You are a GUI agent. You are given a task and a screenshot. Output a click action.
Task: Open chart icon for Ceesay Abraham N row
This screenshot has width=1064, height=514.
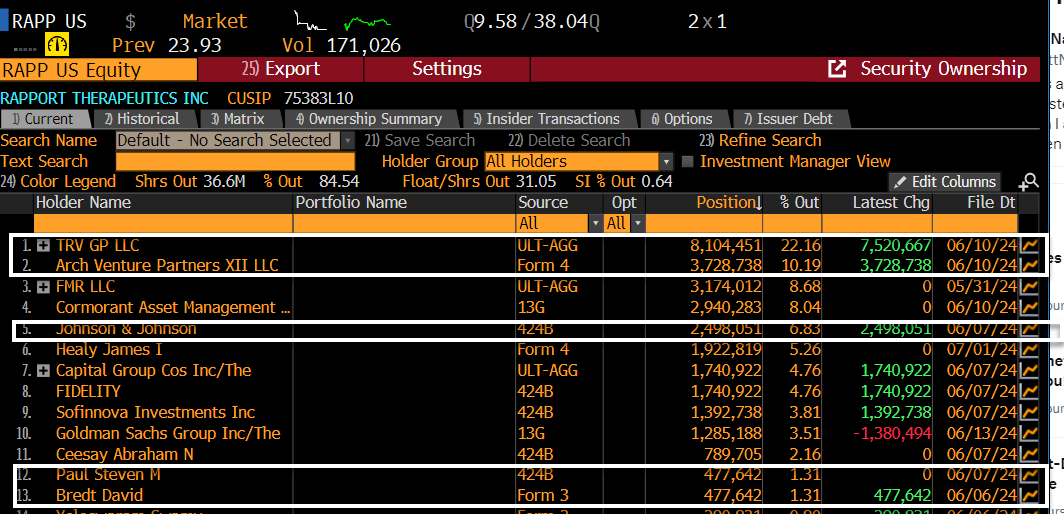point(1029,454)
